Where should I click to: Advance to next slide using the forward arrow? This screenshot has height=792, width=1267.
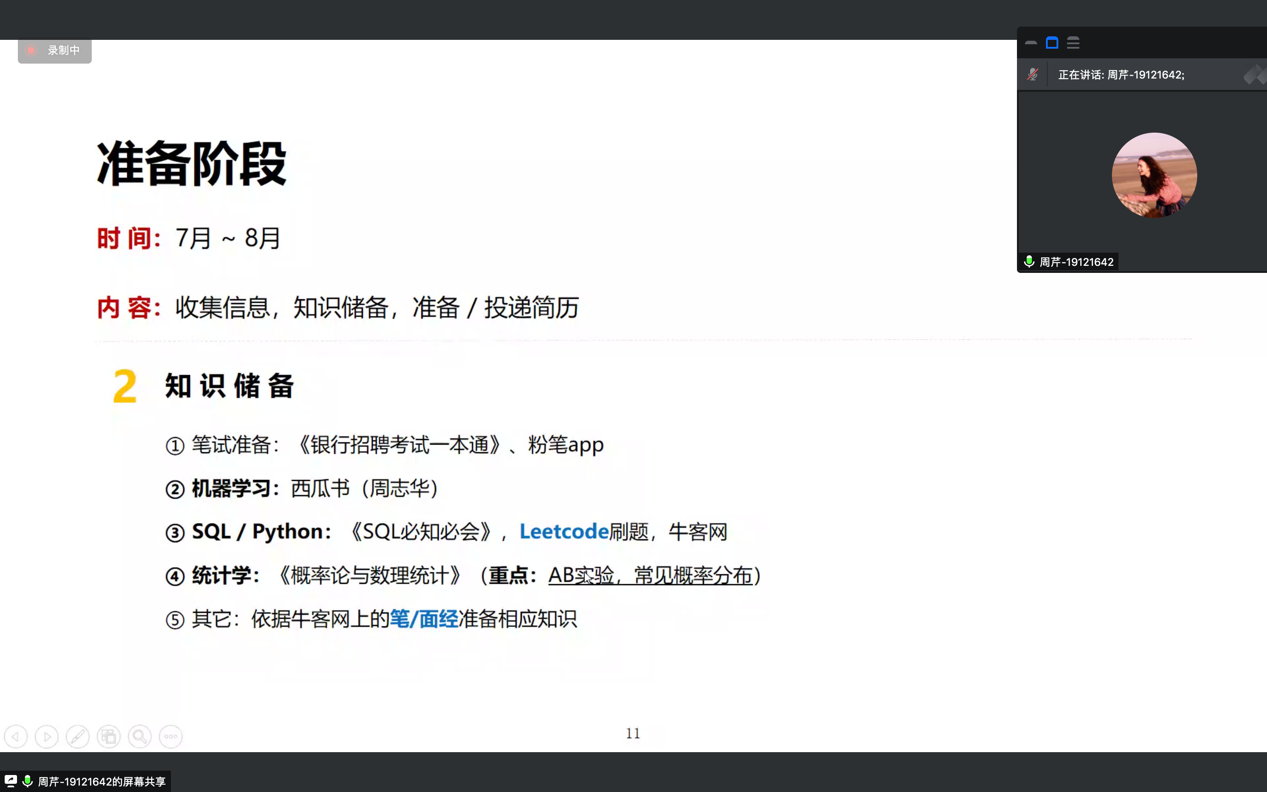[x=47, y=737]
